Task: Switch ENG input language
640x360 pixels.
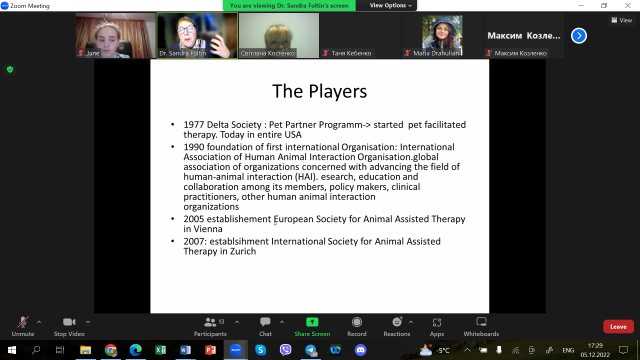Action: (568, 350)
